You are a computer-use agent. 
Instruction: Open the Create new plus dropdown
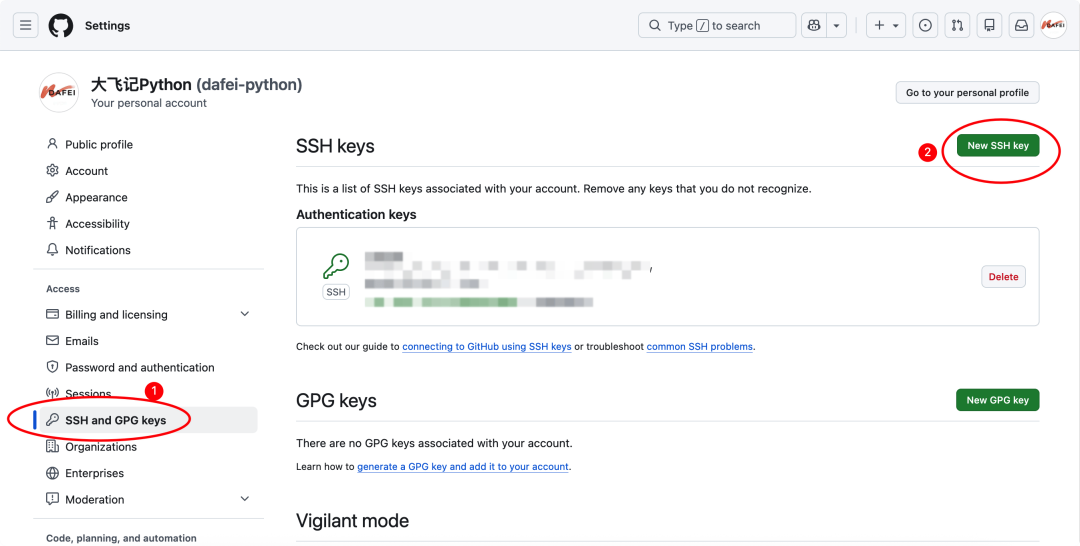click(886, 25)
